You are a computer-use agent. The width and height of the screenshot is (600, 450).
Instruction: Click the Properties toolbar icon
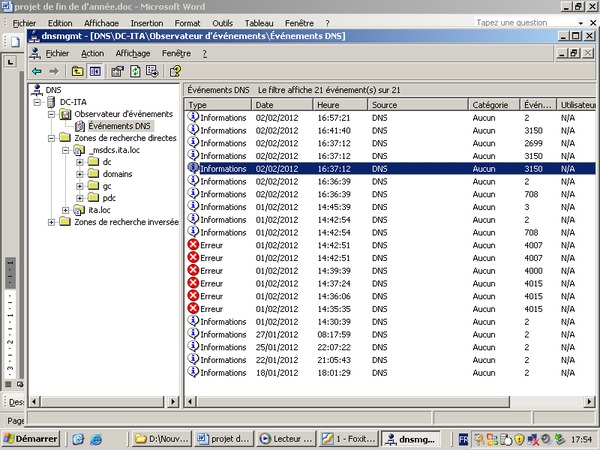(116, 71)
